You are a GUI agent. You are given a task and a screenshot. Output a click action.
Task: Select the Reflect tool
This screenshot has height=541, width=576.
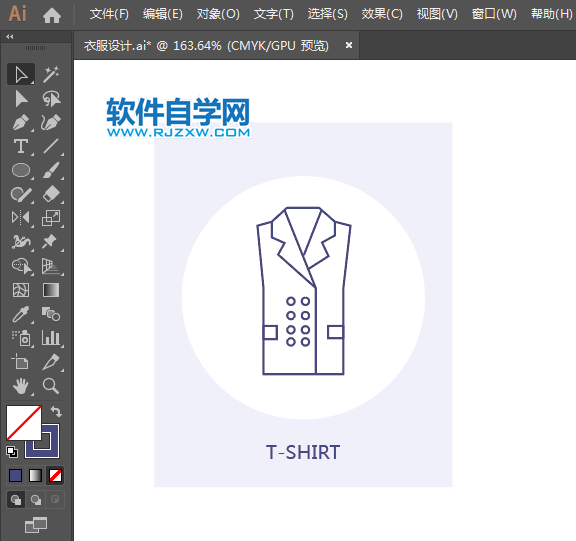coord(21,218)
